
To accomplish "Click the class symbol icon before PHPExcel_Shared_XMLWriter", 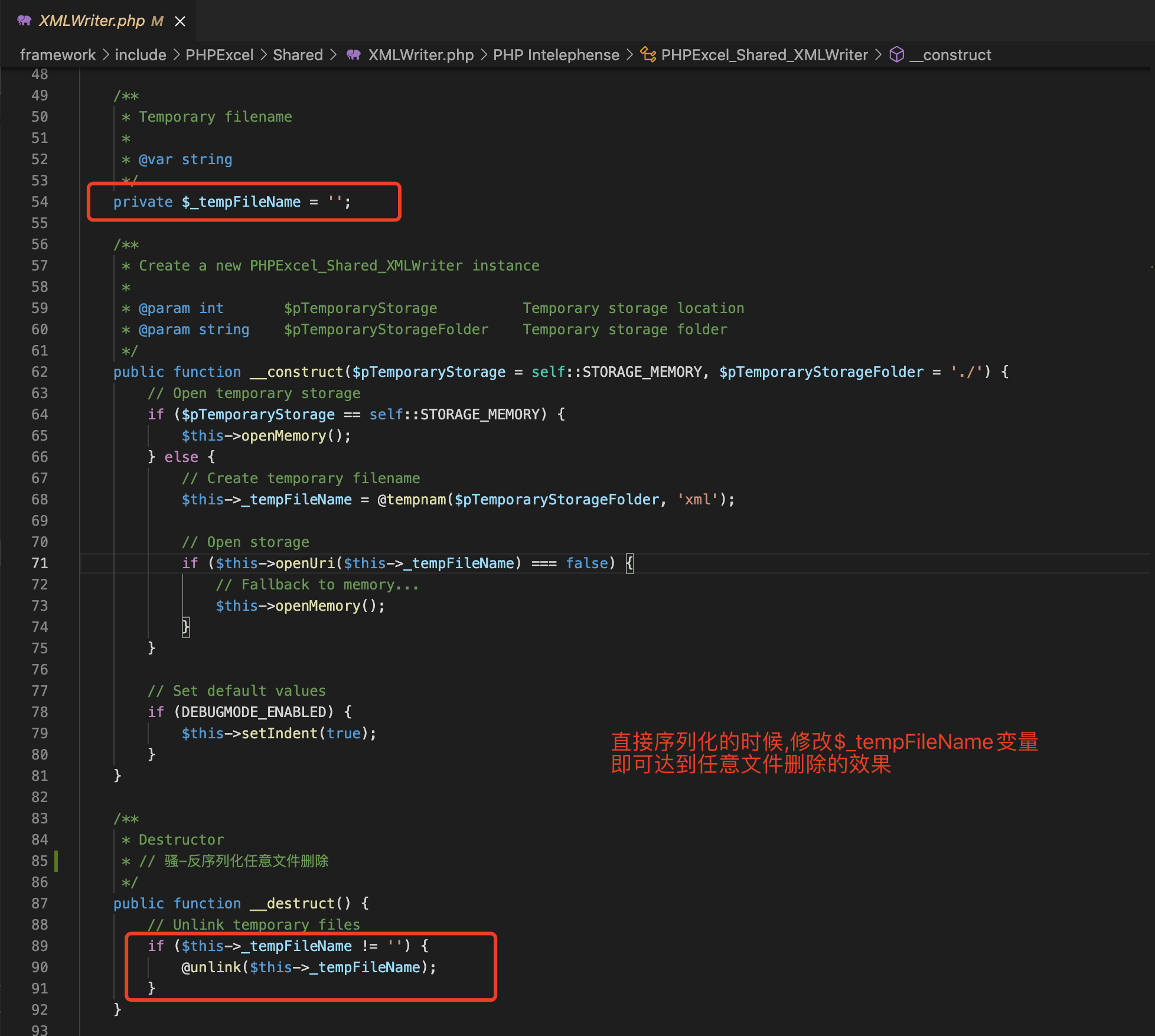I will tap(648, 54).
